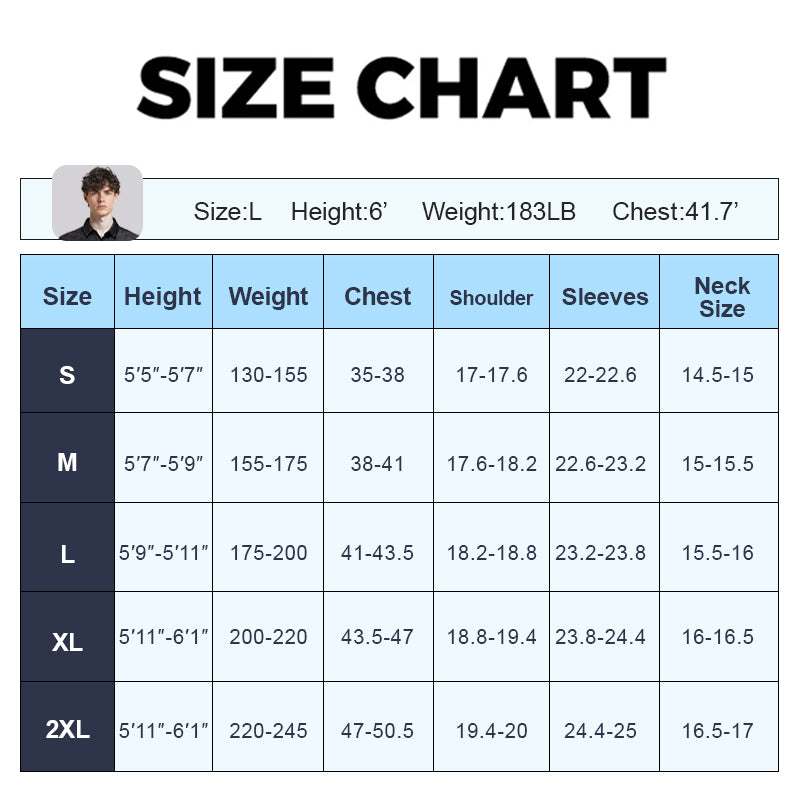The height and width of the screenshot is (800, 800).
Task: Select the XL size row label
Action: 67,641
